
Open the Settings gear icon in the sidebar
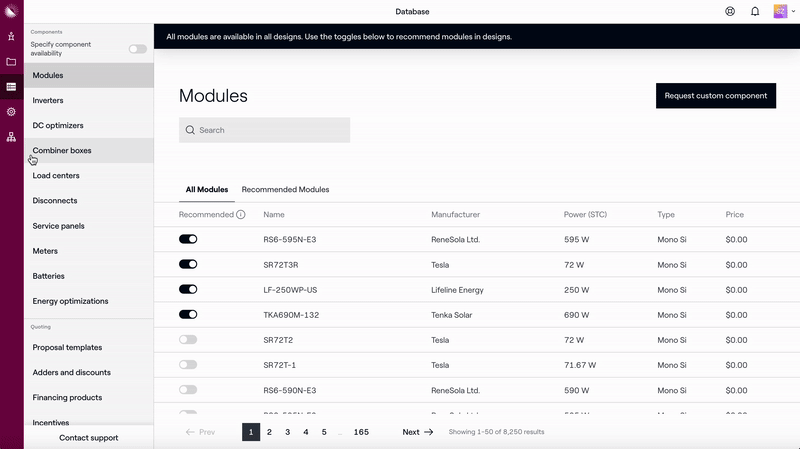(x=11, y=112)
